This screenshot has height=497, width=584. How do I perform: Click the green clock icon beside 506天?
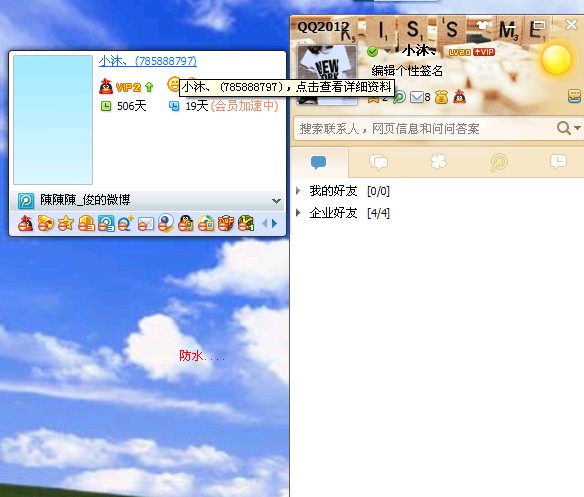tap(106, 107)
